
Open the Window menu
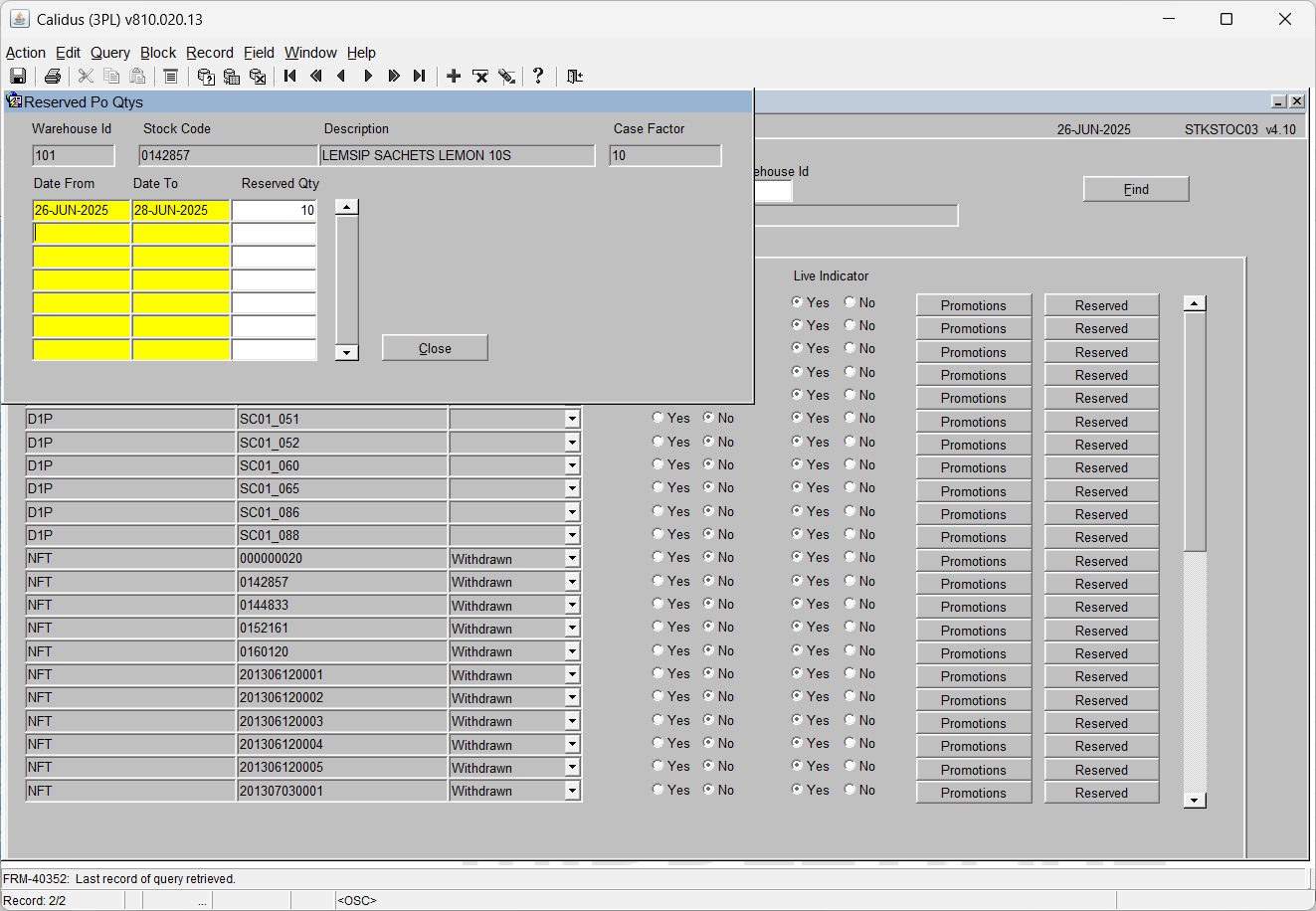click(310, 53)
